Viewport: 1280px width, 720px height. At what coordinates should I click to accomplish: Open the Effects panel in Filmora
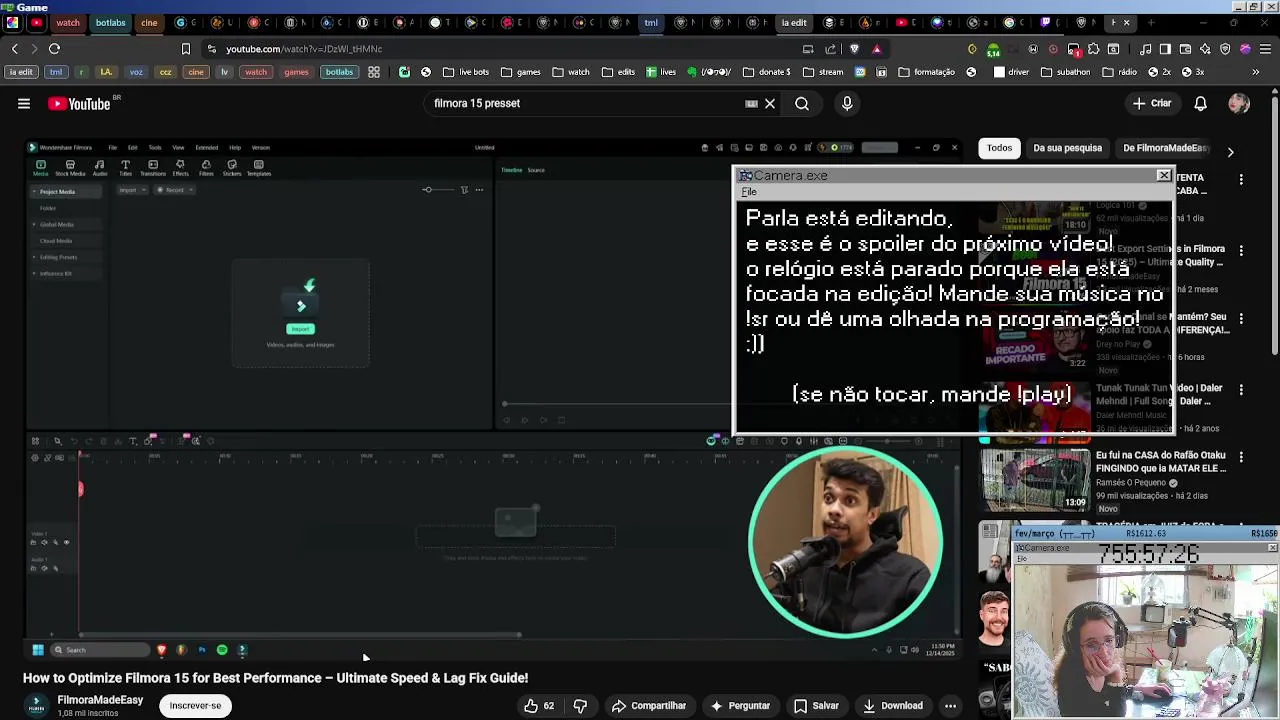coord(180,167)
